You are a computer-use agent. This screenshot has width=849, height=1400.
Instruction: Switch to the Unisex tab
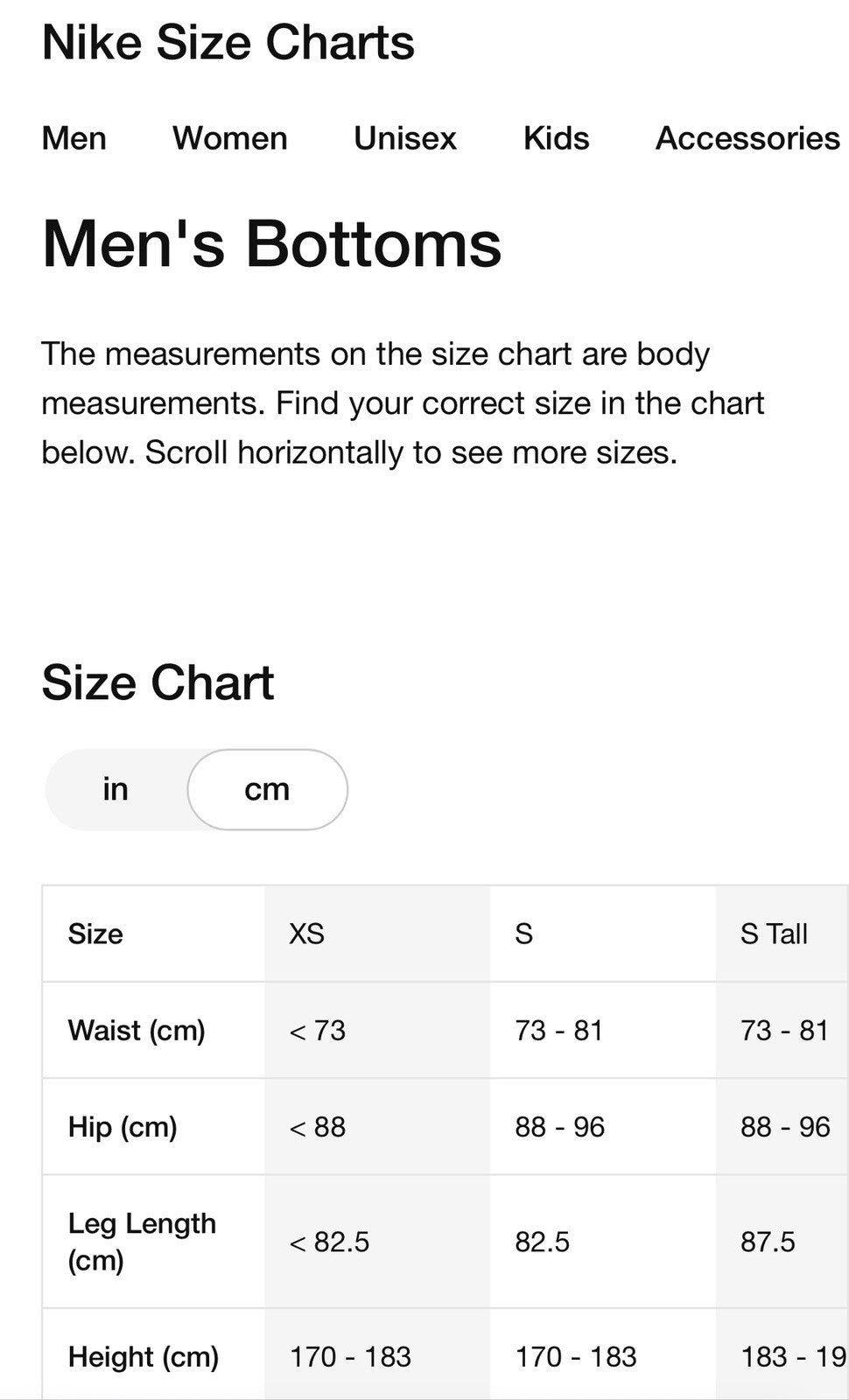click(405, 138)
